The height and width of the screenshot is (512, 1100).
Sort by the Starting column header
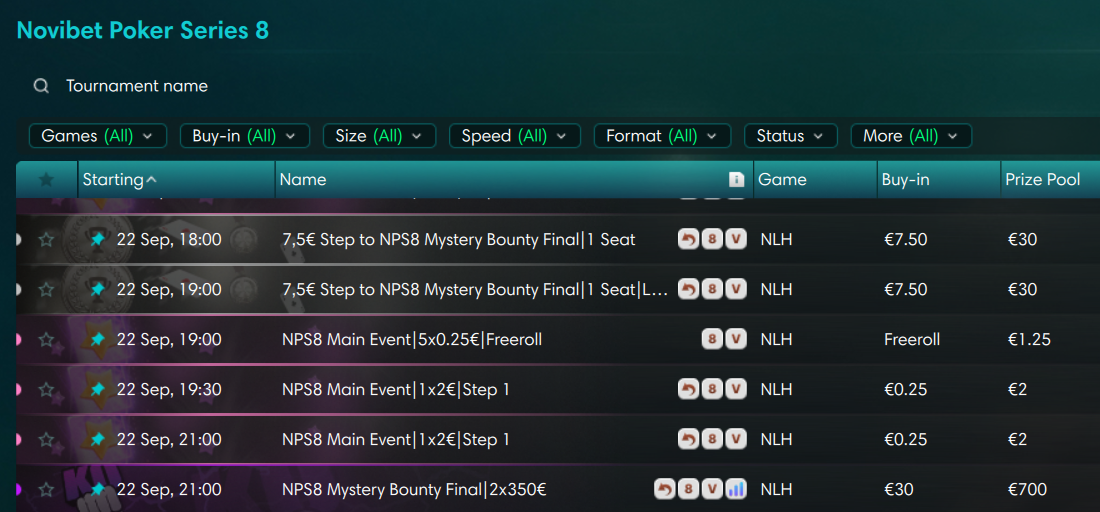[x=120, y=180]
